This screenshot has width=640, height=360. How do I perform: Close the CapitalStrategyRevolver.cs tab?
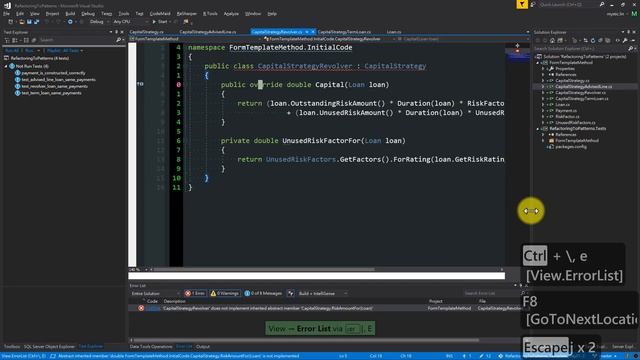(x=313, y=32)
